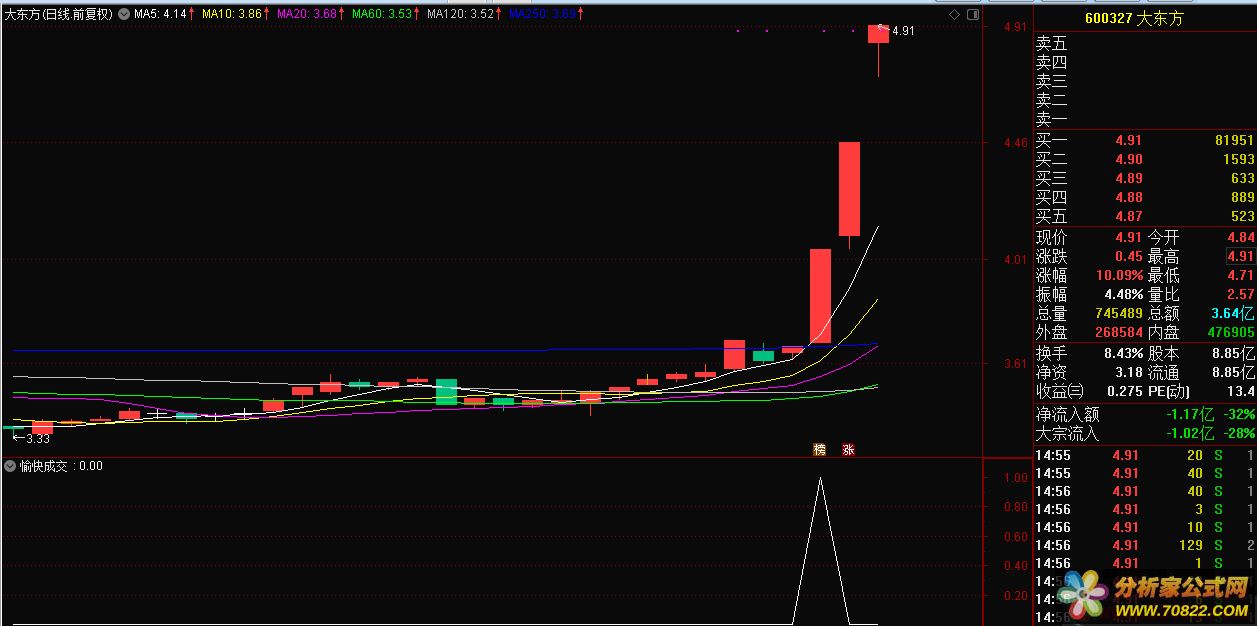Click the 买二 volume 1593
The height and width of the screenshot is (626, 1257).
coord(1238,160)
